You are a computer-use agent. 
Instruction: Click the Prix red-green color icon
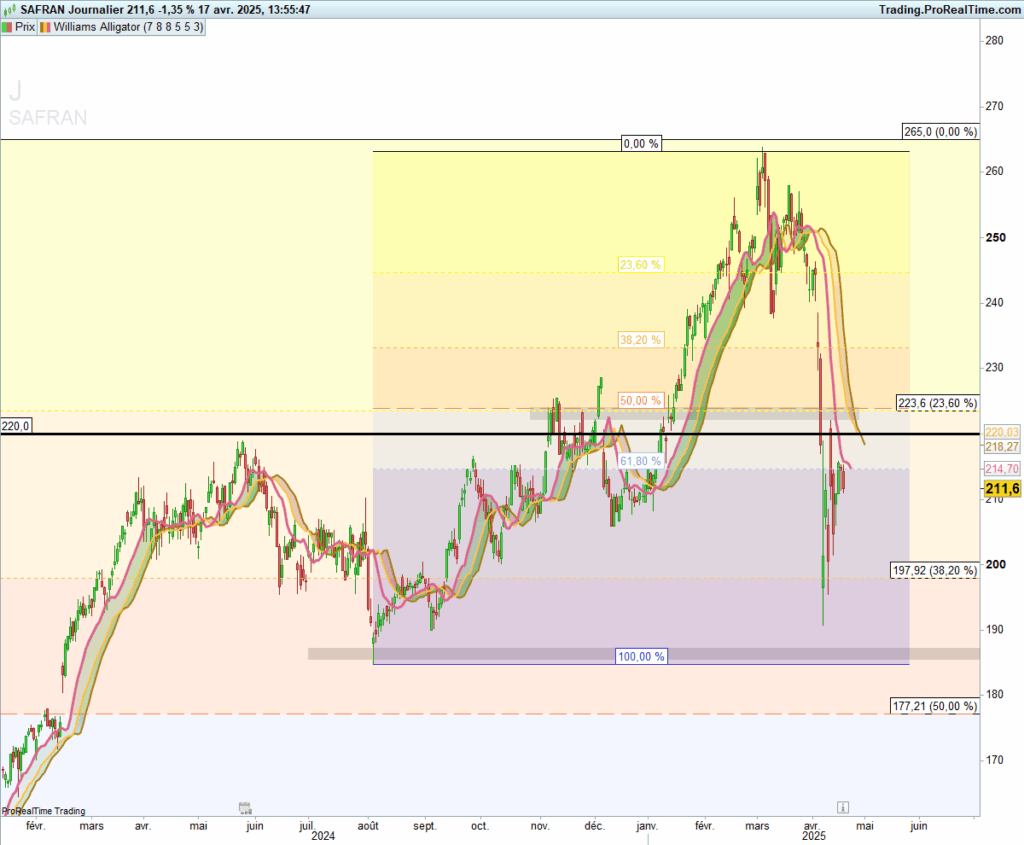[10, 27]
